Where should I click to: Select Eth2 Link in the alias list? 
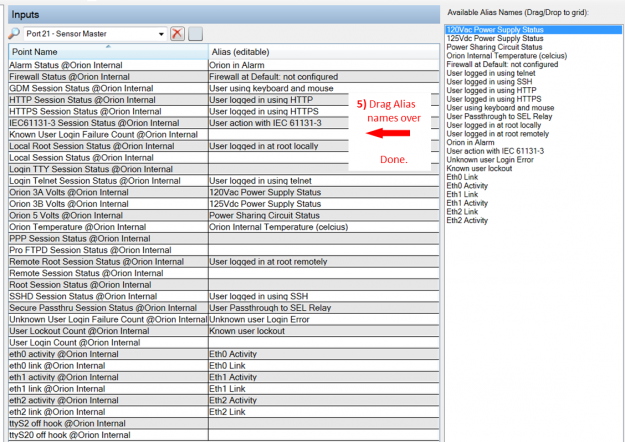[462, 212]
